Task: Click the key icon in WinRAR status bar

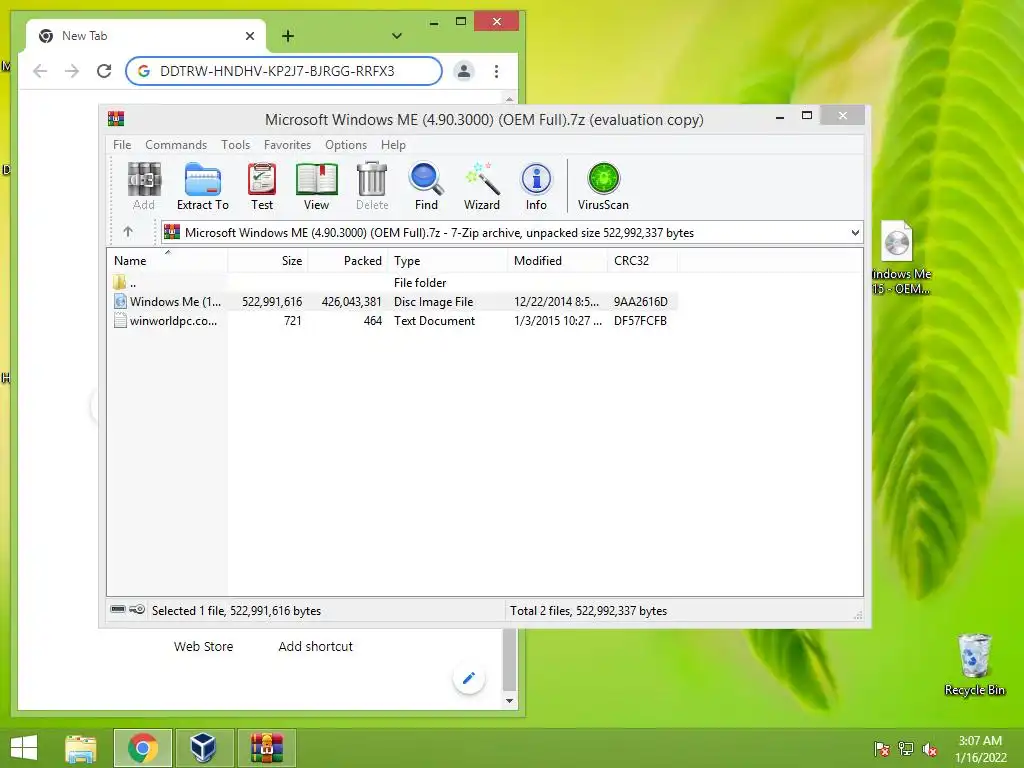Action: tap(137, 609)
